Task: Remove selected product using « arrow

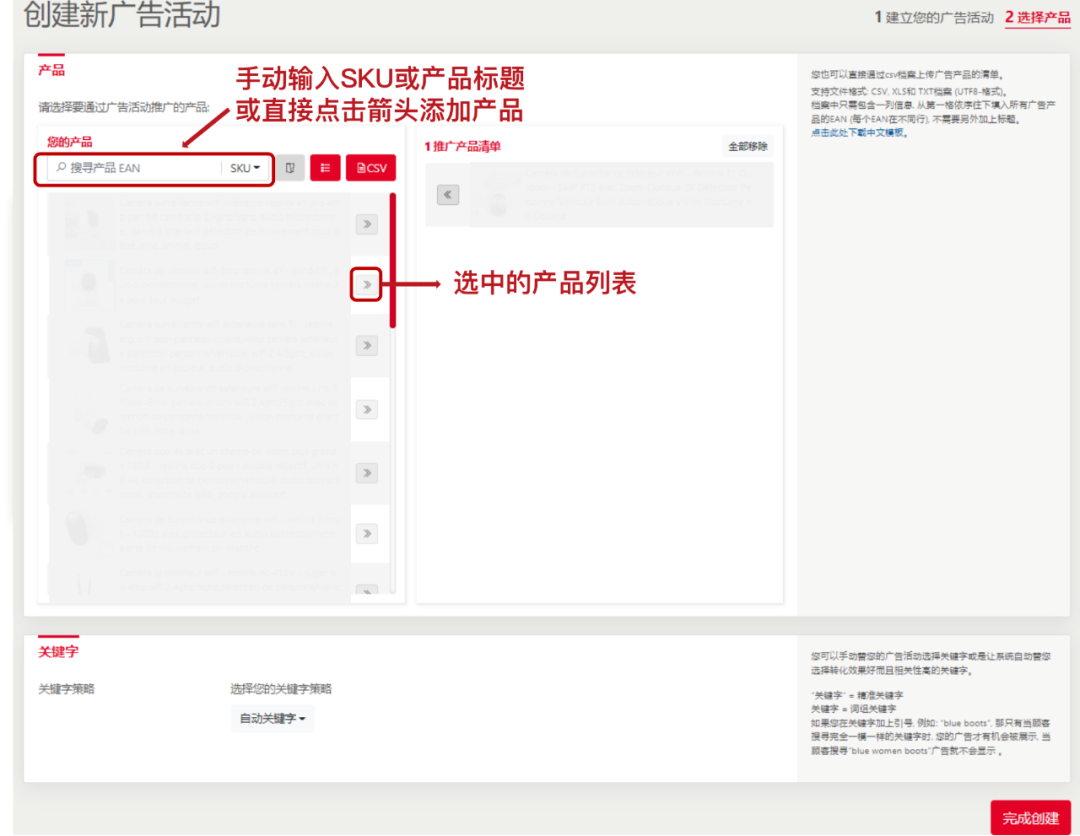Action: click(447, 194)
